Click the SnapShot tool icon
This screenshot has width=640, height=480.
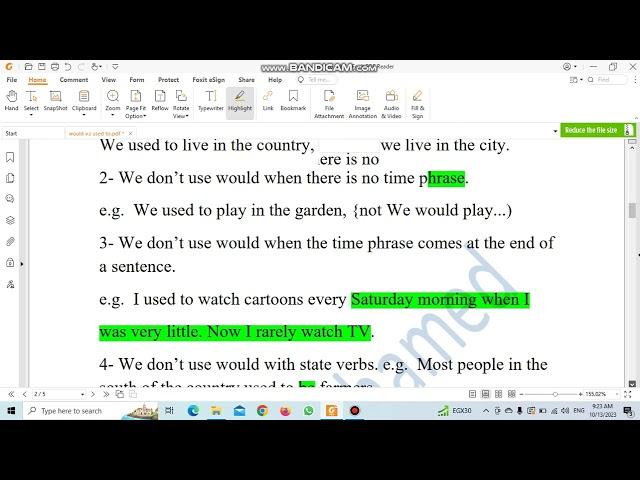[55, 98]
